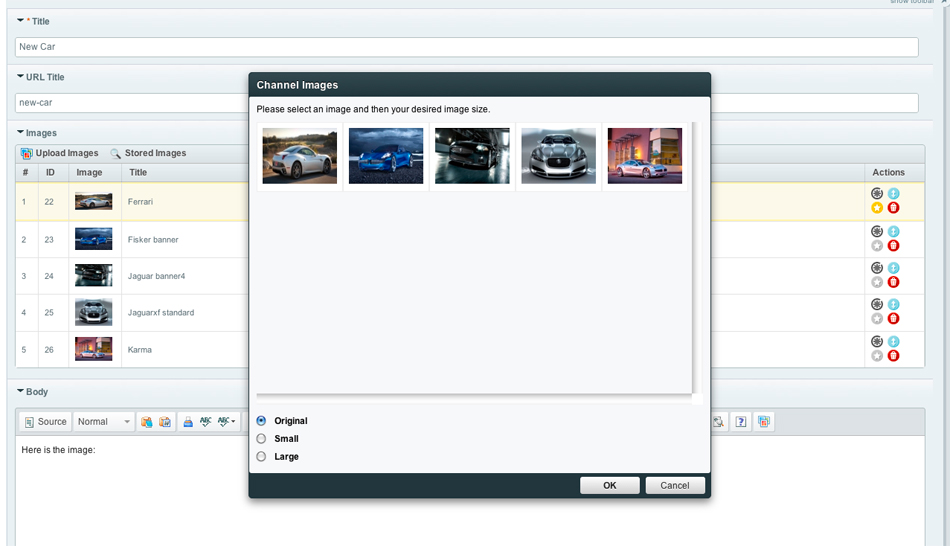
Task: Delete the Jaguarxf standard image
Action: [x=894, y=319]
